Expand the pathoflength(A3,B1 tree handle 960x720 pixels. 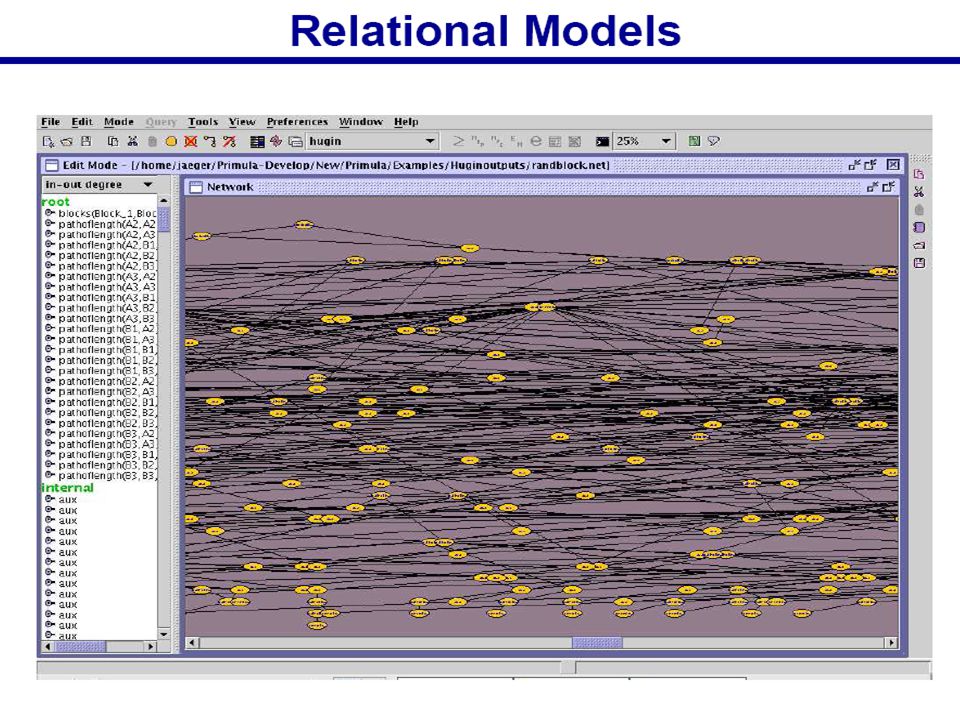pos(50,297)
